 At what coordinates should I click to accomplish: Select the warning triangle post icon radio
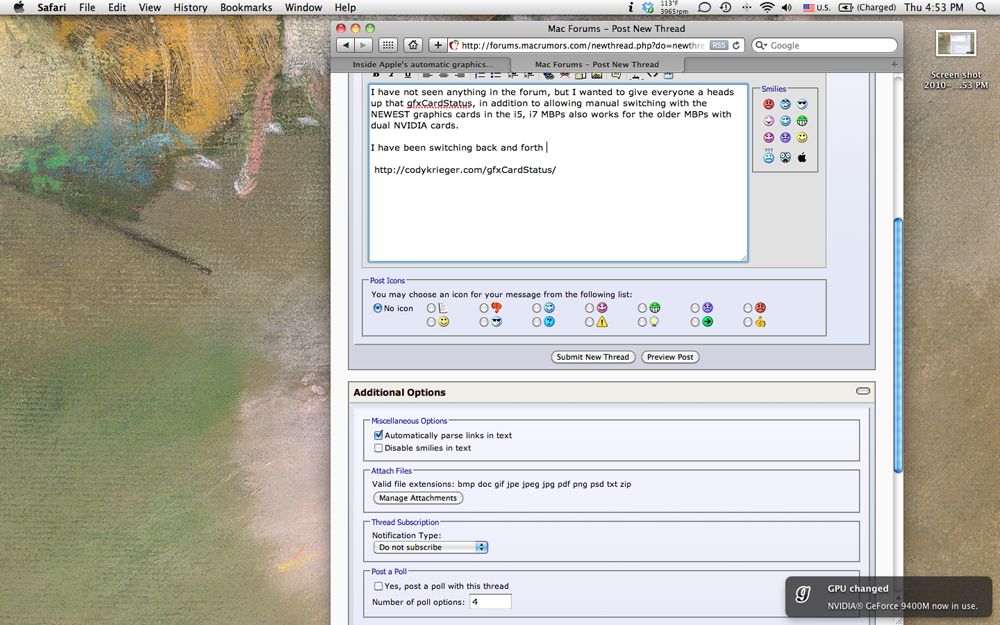click(x=589, y=323)
